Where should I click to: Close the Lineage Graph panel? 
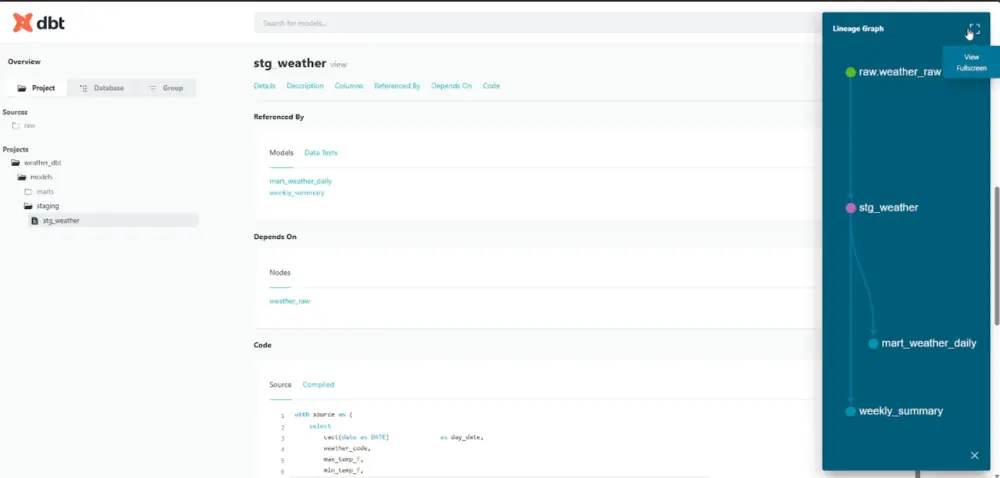click(x=974, y=455)
